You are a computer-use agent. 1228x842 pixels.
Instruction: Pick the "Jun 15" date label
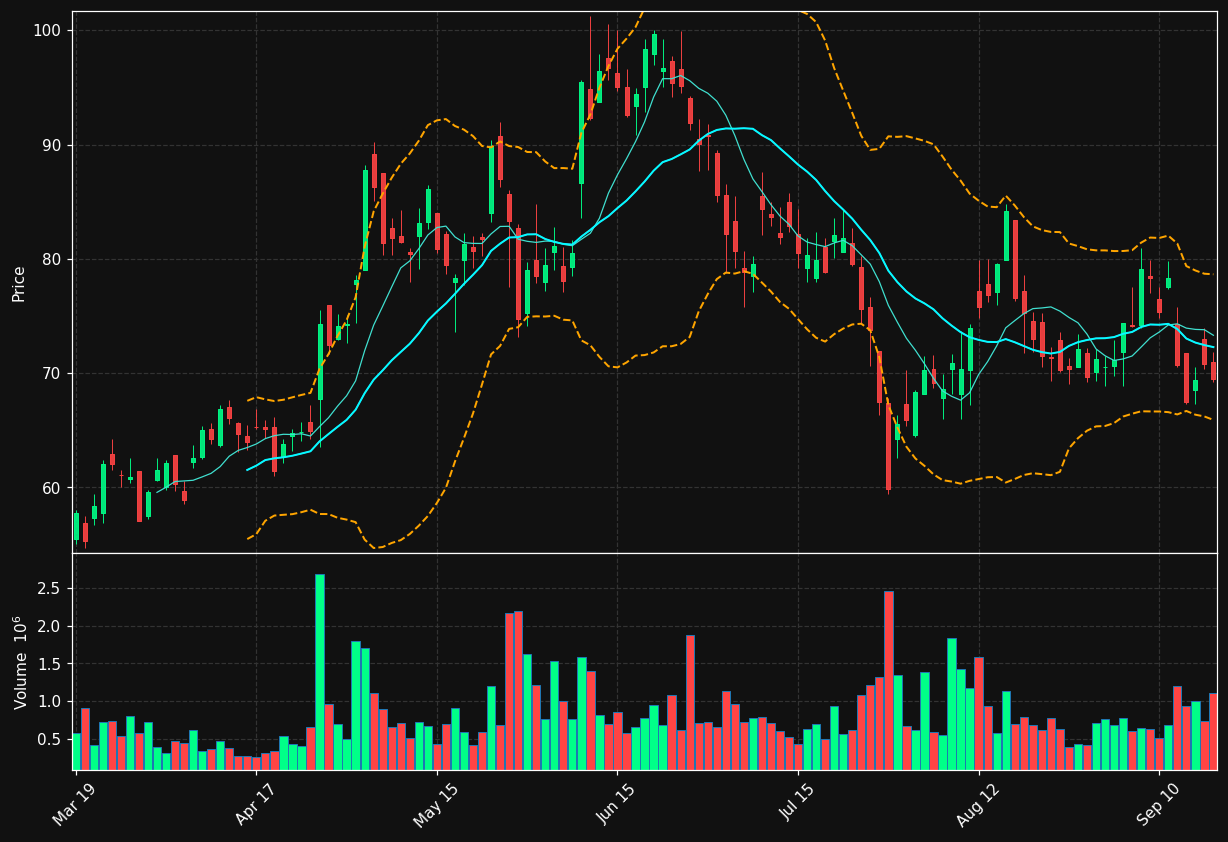click(x=616, y=805)
